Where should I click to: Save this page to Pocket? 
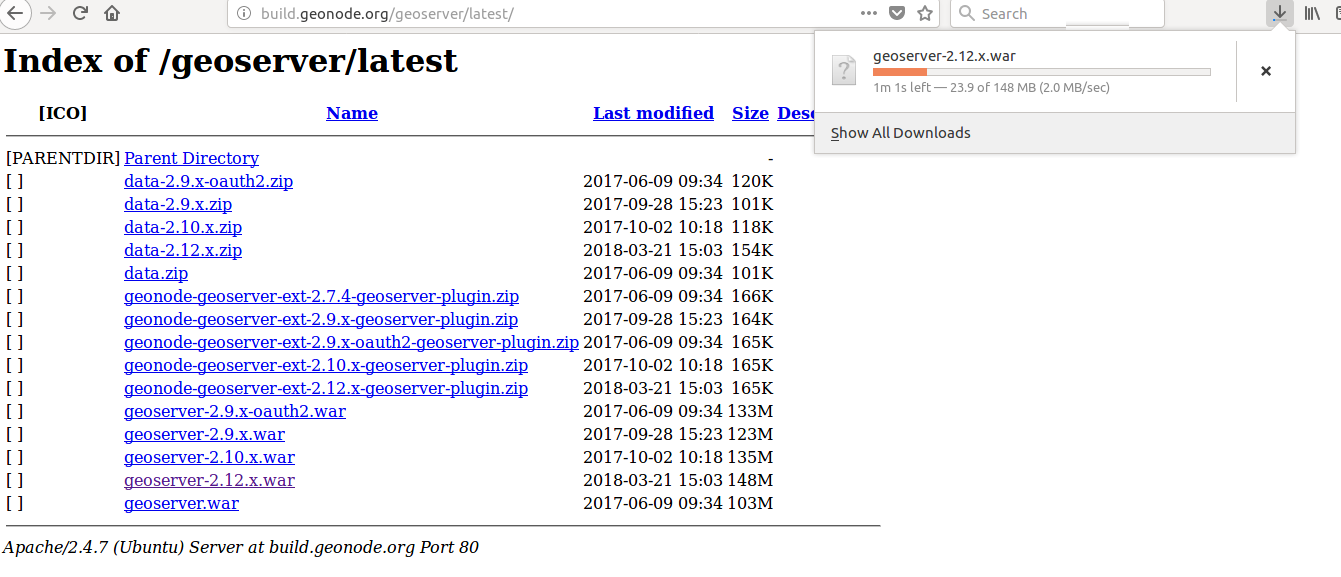(x=897, y=13)
